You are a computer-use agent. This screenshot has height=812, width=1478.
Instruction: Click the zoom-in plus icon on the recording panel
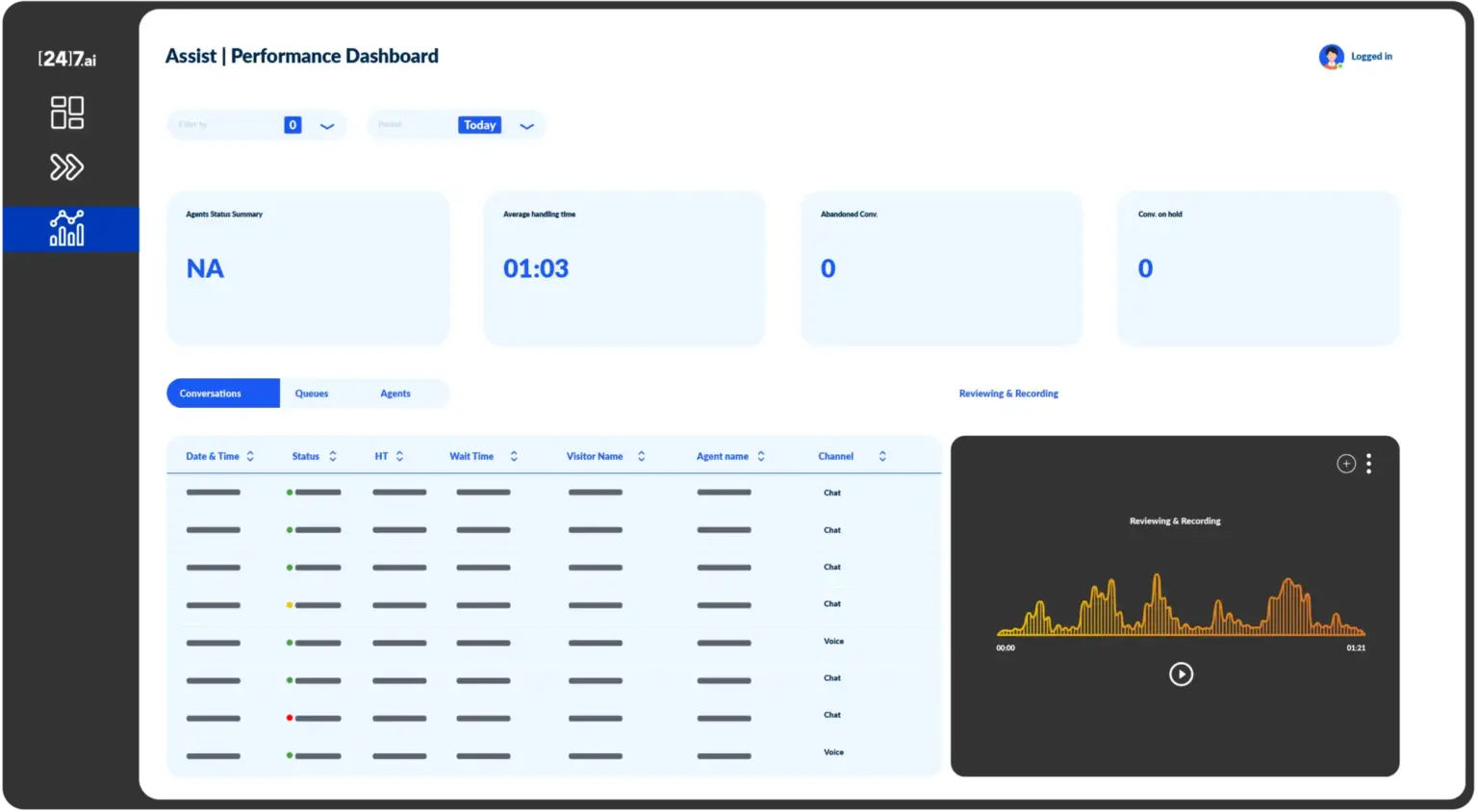pos(1346,463)
